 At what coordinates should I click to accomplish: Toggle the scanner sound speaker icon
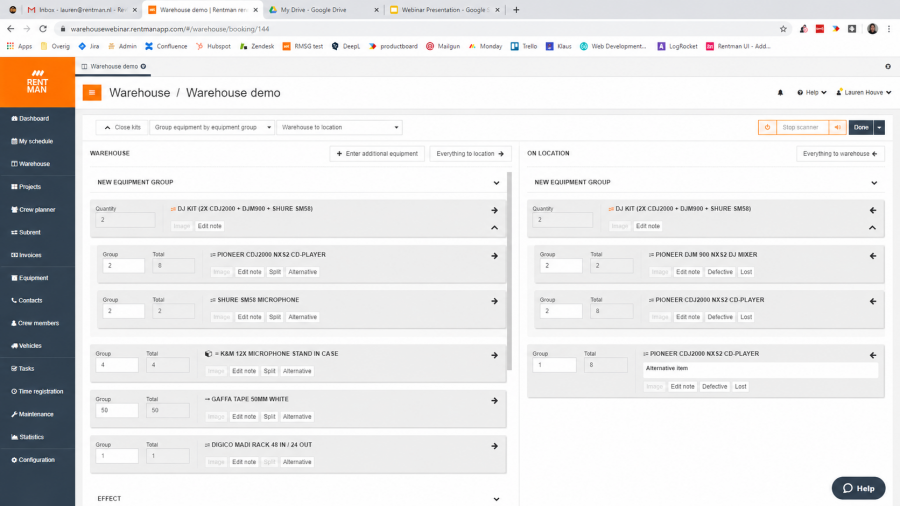(837, 127)
